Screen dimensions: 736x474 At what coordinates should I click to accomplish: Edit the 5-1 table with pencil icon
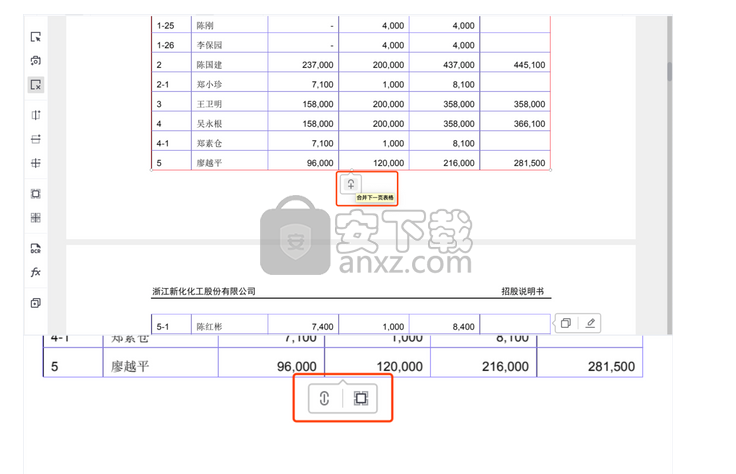pos(590,323)
